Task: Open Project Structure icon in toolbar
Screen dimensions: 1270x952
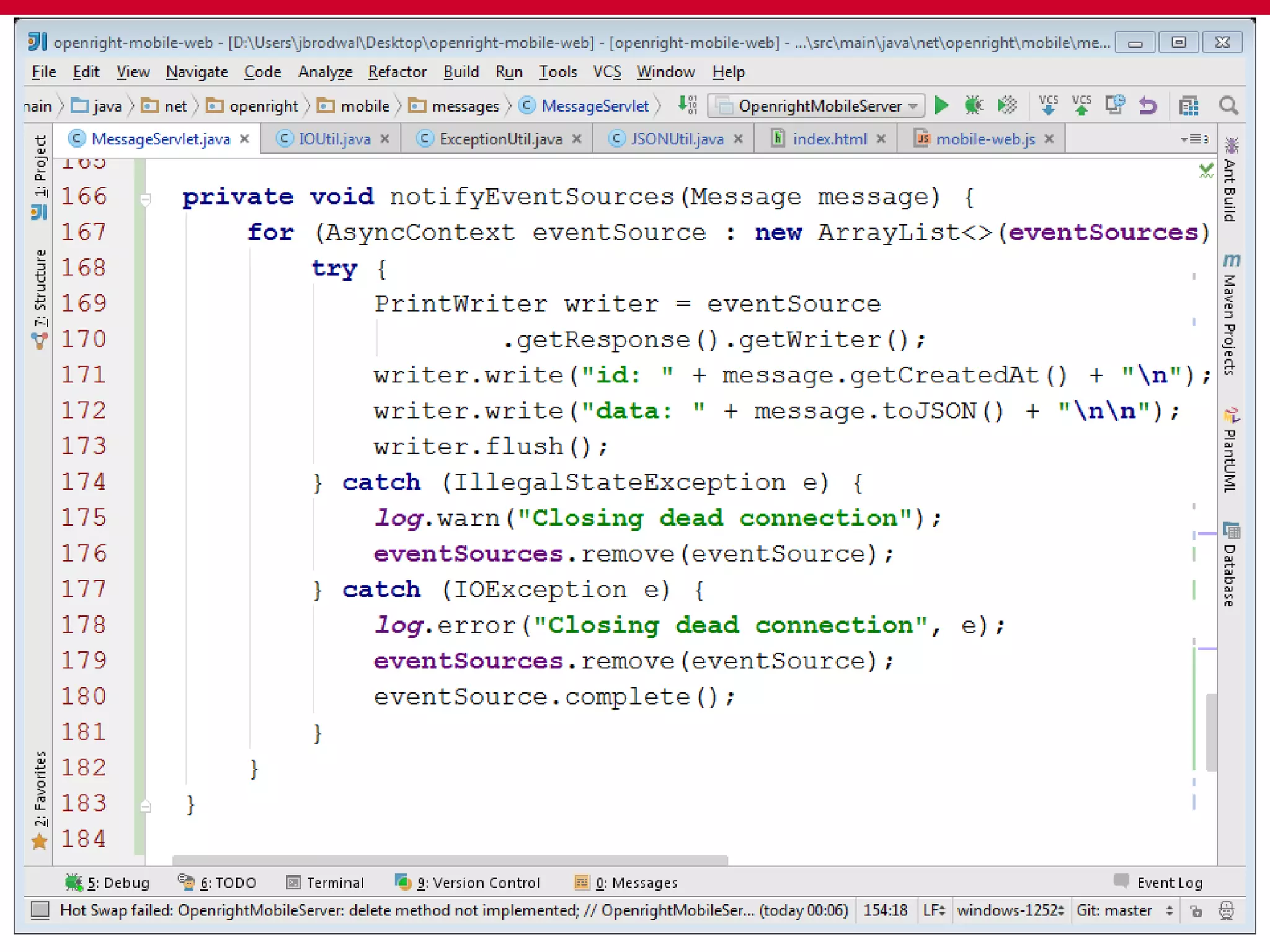Action: coord(1188,106)
